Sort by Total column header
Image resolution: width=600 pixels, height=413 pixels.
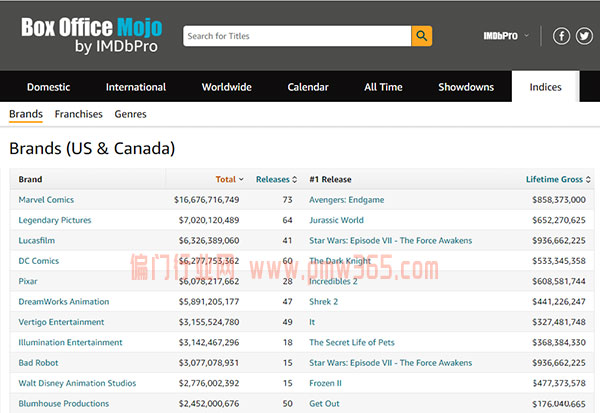click(x=229, y=179)
